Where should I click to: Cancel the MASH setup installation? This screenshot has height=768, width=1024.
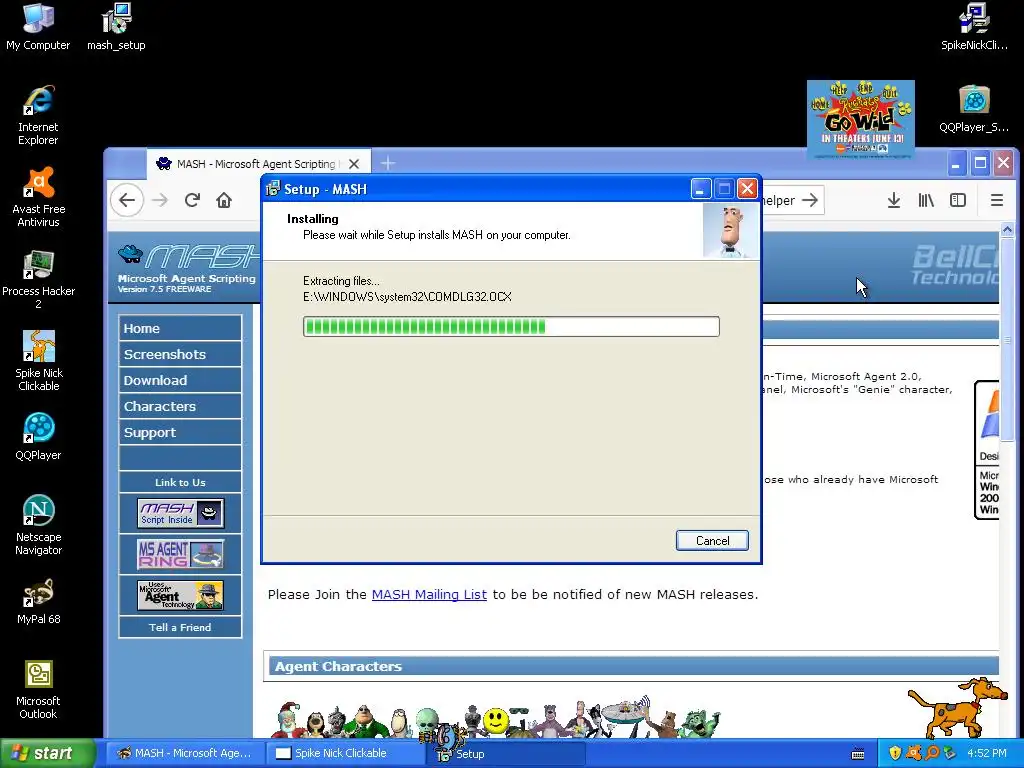712,540
